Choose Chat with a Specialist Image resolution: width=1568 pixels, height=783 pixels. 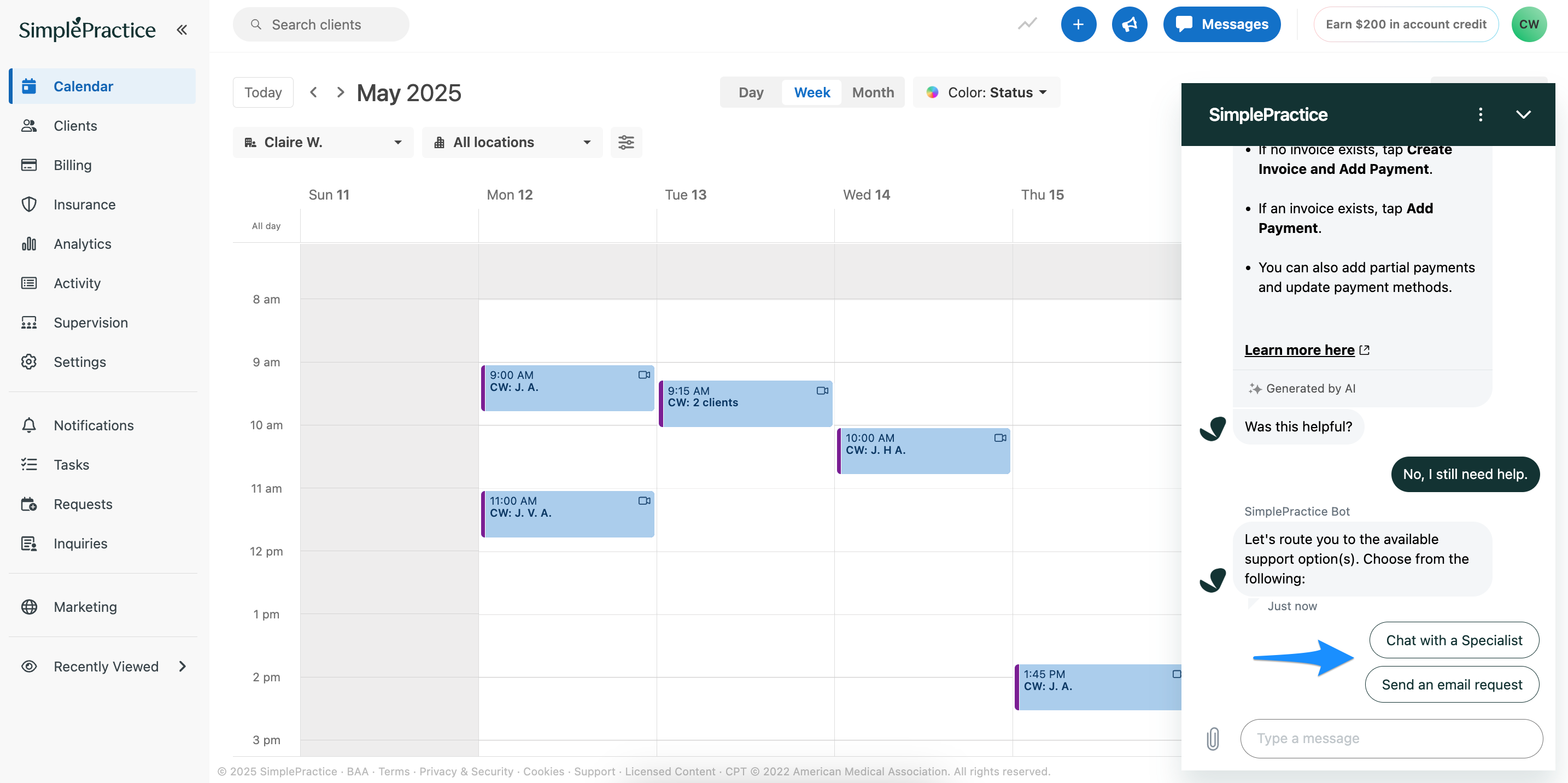pos(1454,640)
